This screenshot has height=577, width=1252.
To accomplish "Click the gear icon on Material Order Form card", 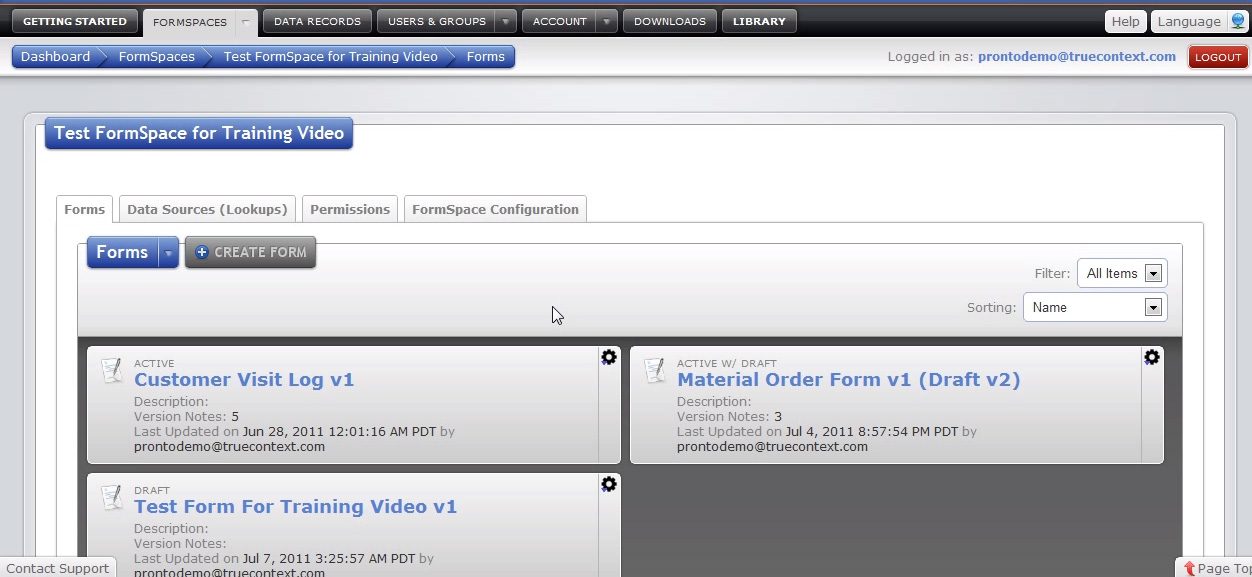I will [x=1152, y=357].
